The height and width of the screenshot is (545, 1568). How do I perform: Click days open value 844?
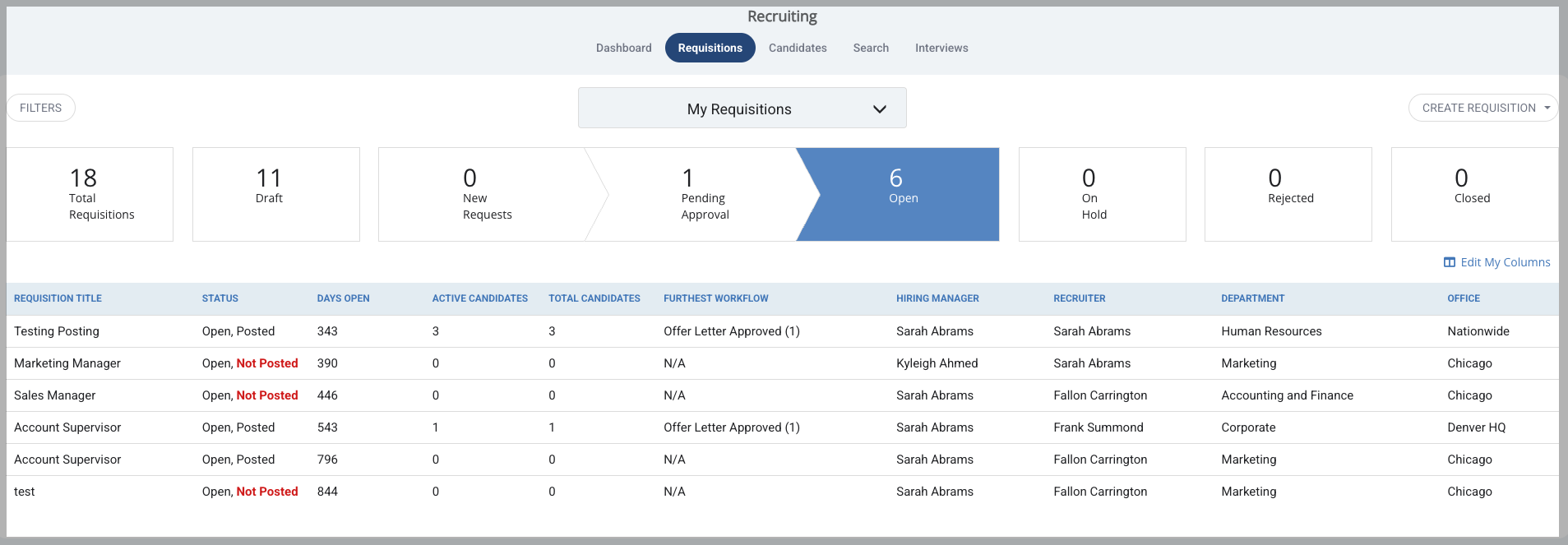pos(327,492)
